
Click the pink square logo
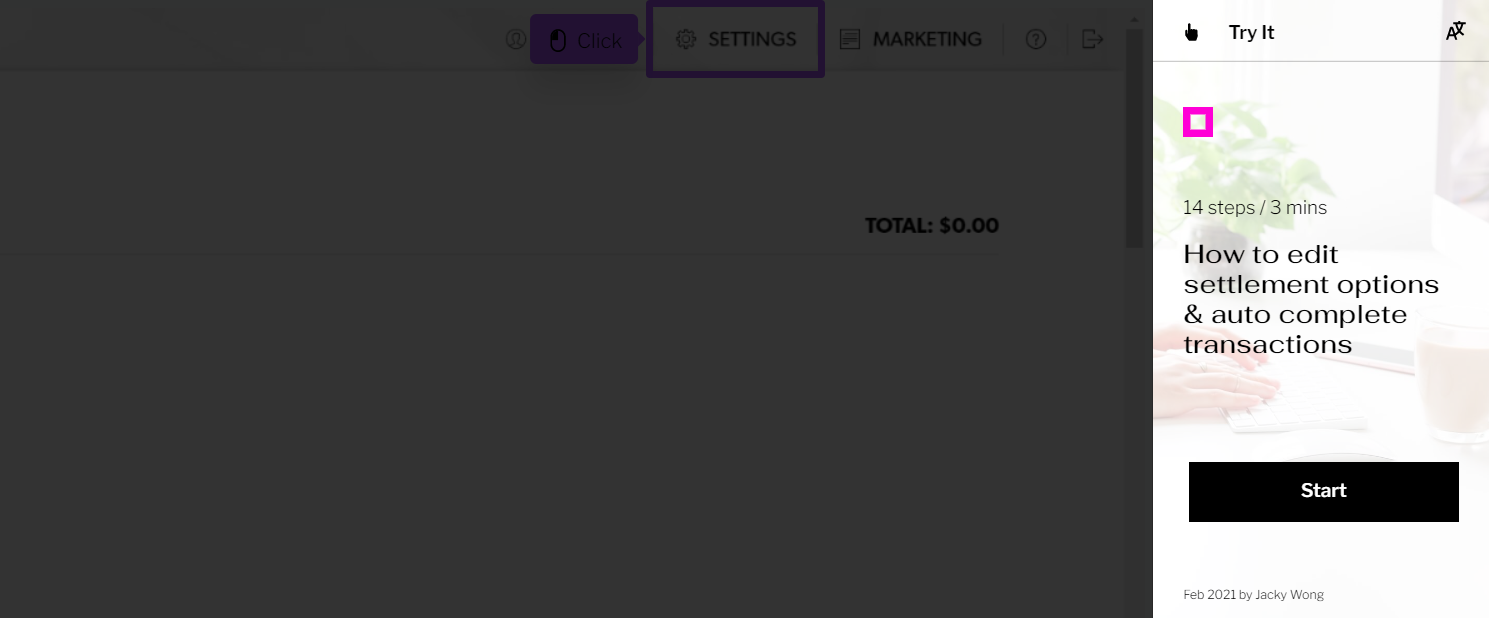[x=1198, y=122]
